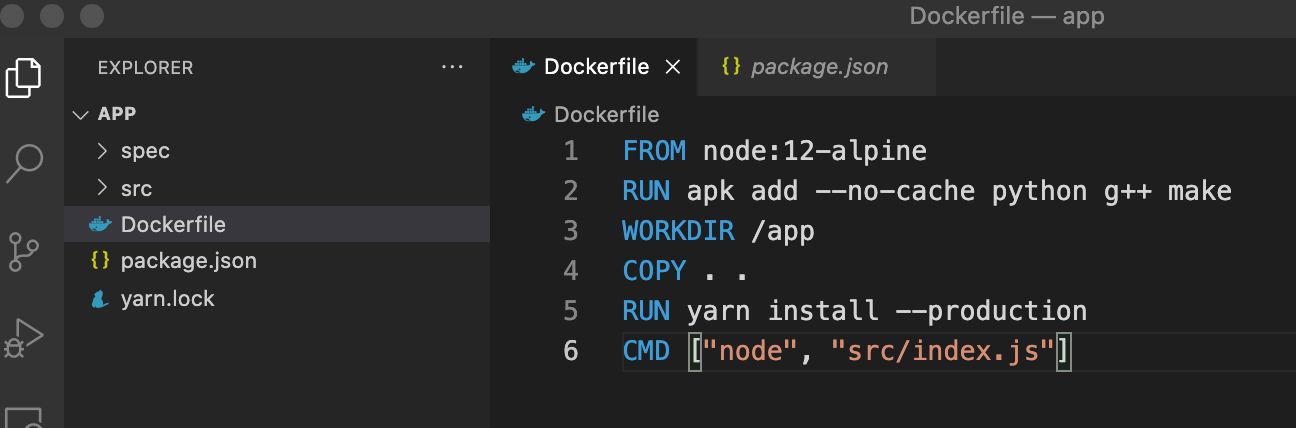Open yarn.lock from the Explorer tree
1296x428 pixels.
(277, 298)
